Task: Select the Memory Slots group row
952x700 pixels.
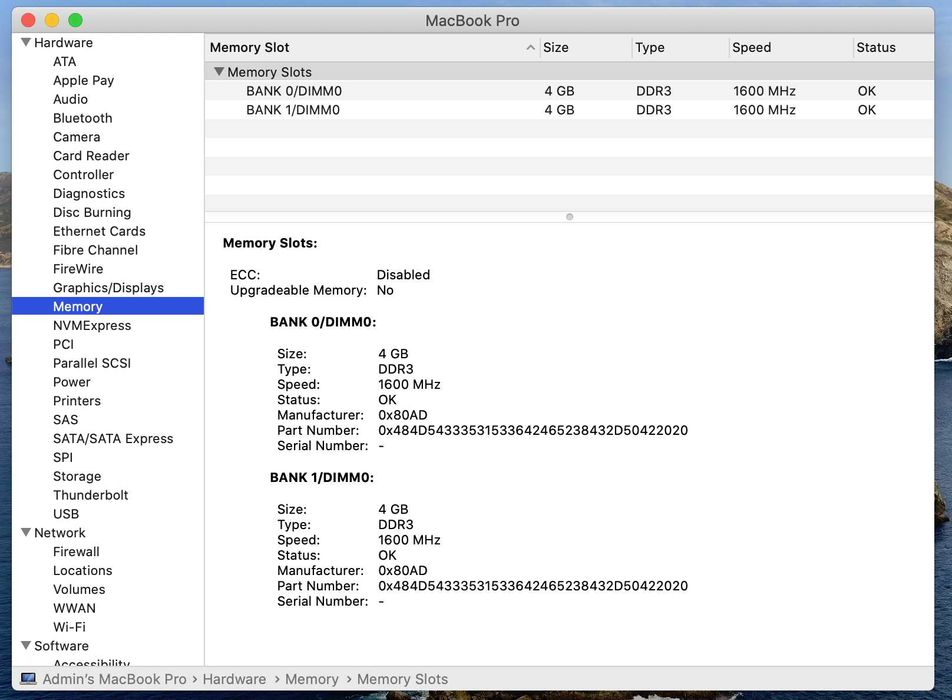Action: (x=569, y=72)
